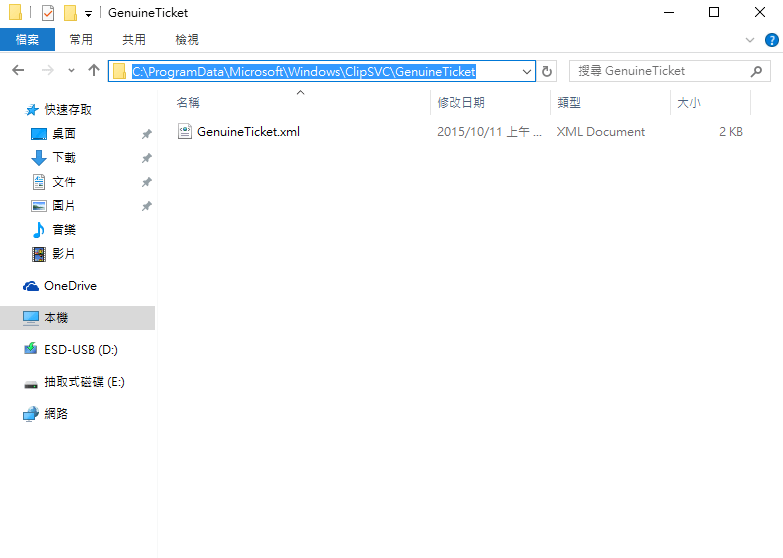
Task: Open 抽取式磁碟 (E:) removable drive
Action: coord(84,382)
